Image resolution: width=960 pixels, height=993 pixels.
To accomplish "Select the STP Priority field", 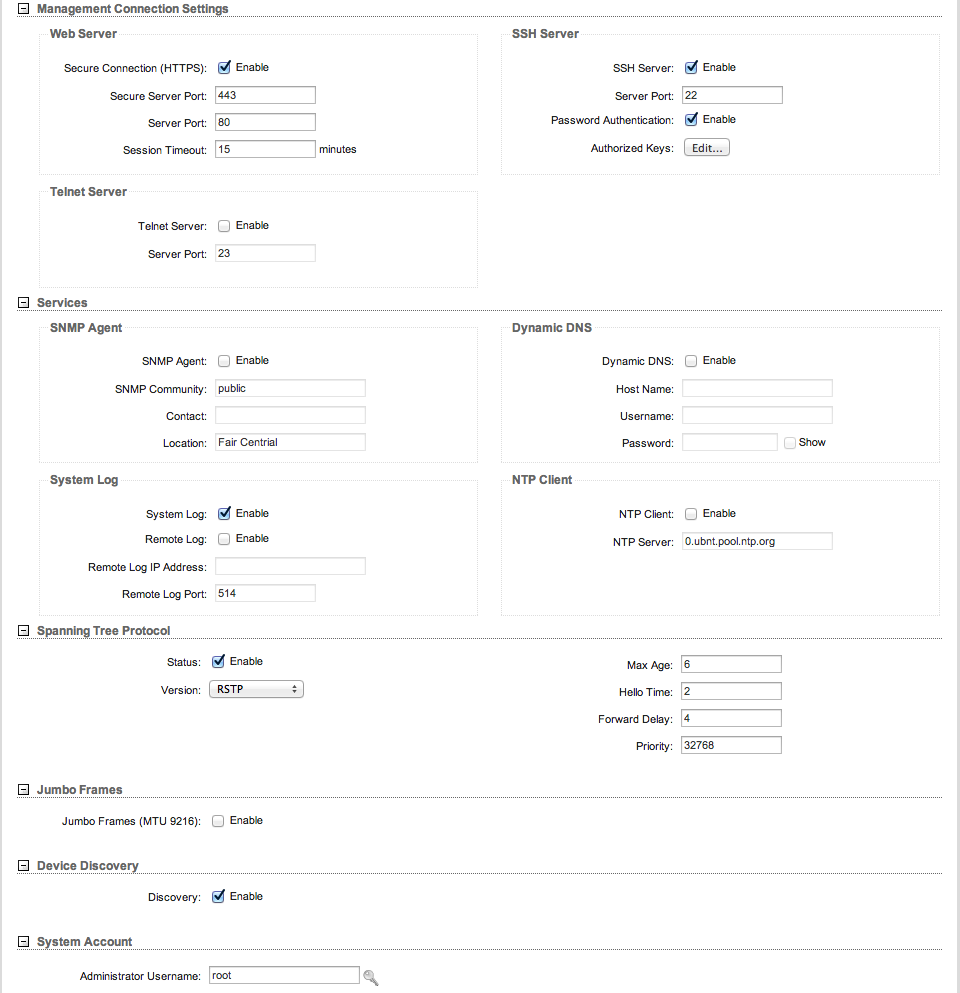I will click(x=730, y=745).
